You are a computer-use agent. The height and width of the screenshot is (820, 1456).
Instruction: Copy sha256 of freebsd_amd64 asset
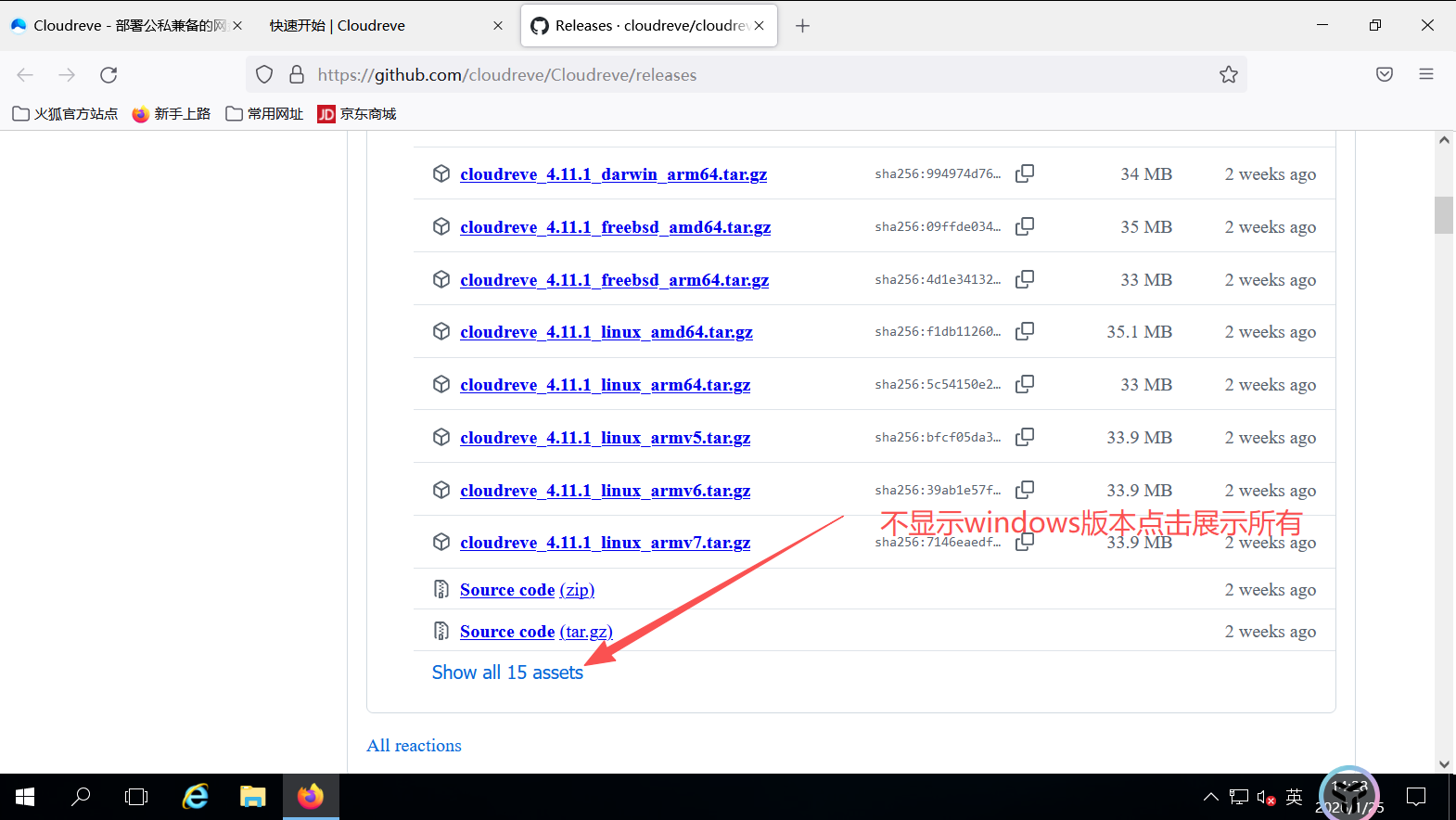(1025, 226)
